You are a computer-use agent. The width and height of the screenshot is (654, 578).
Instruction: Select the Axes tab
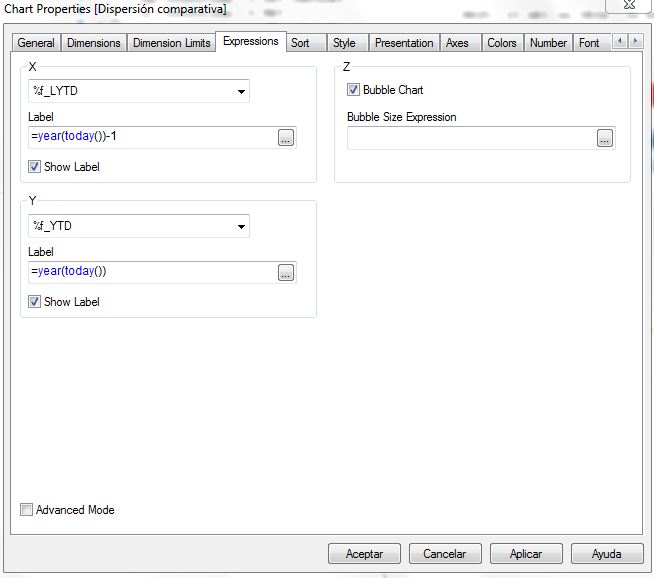[x=457, y=43]
